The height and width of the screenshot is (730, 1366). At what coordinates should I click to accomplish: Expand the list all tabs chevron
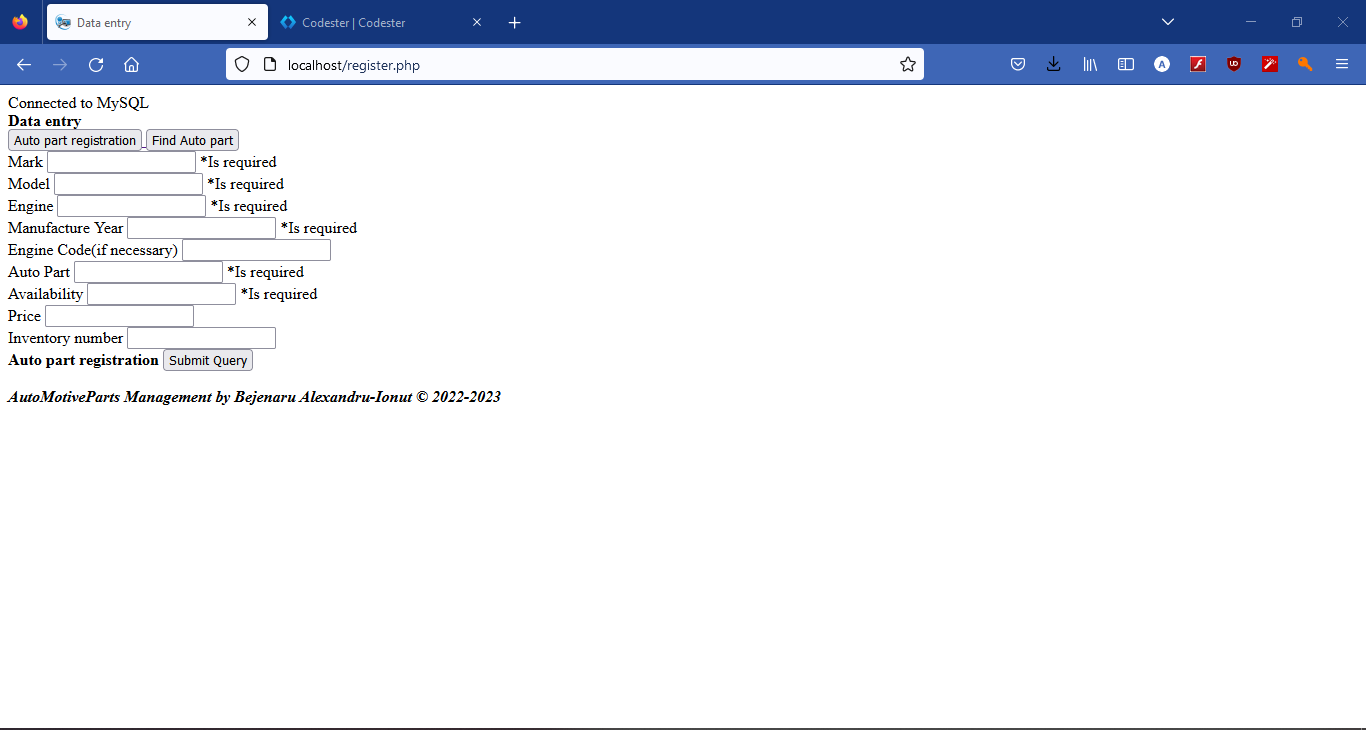coord(1167,22)
